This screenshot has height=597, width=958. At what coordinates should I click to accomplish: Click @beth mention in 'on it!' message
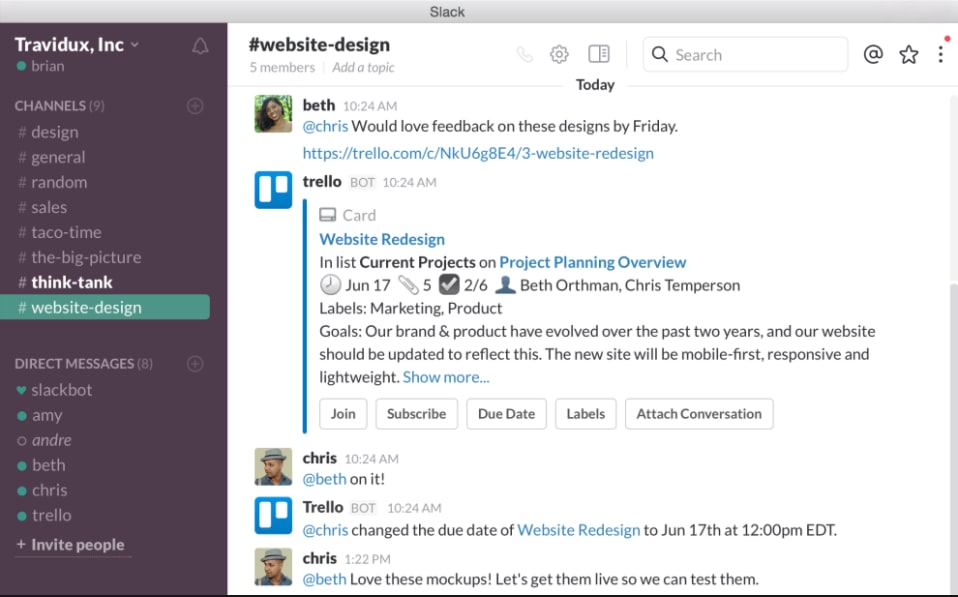click(324, 478)
